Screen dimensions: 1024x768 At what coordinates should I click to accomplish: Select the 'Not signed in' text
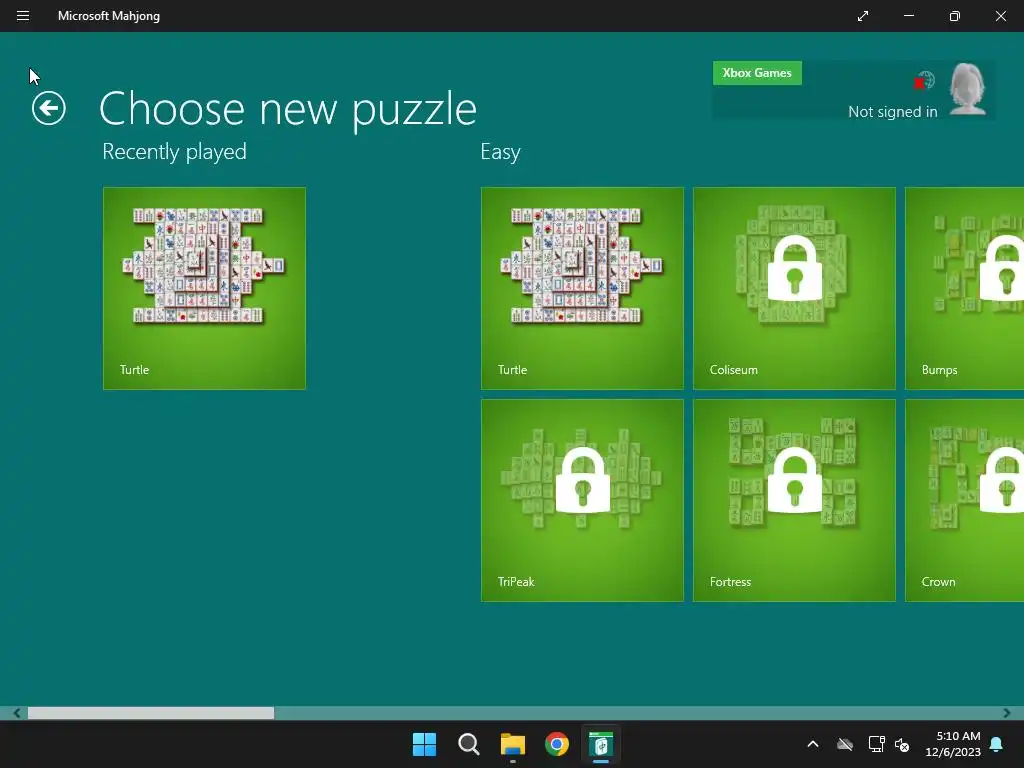[x=892, y=112]
